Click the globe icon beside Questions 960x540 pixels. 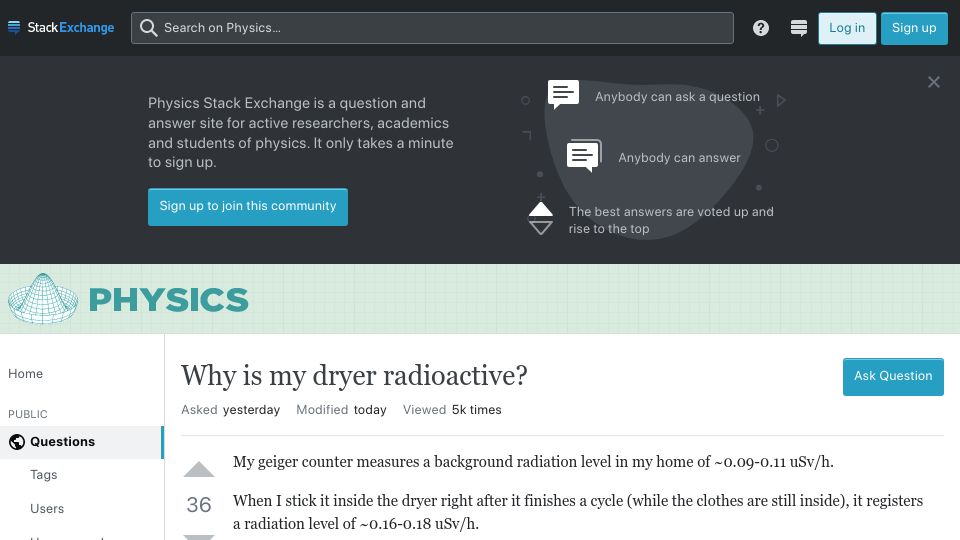click(x=17, y=442)
